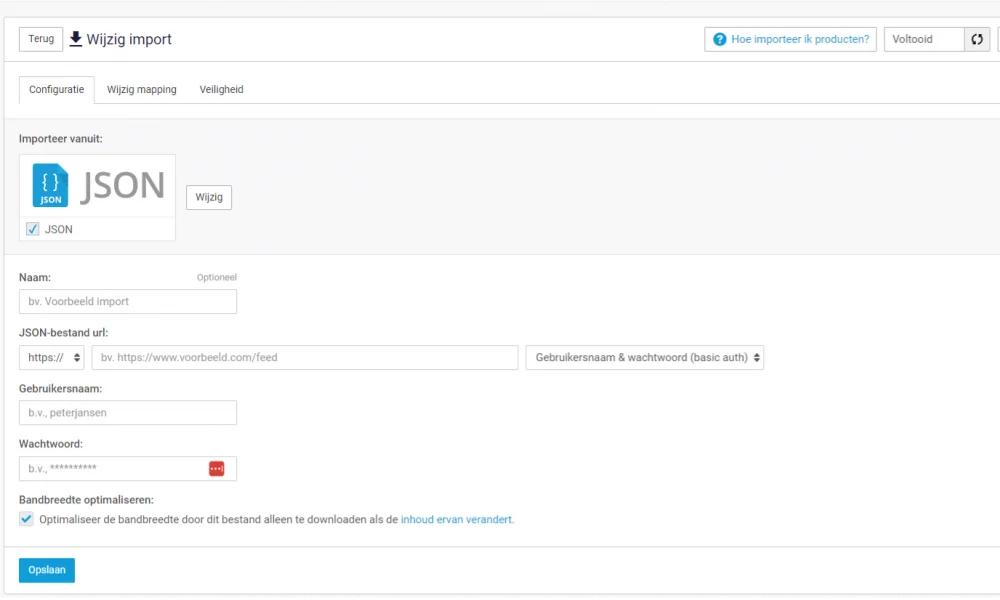Open the Voltooid status dropdown
This screenshot has height=600, width=1000.
point(923,40)
